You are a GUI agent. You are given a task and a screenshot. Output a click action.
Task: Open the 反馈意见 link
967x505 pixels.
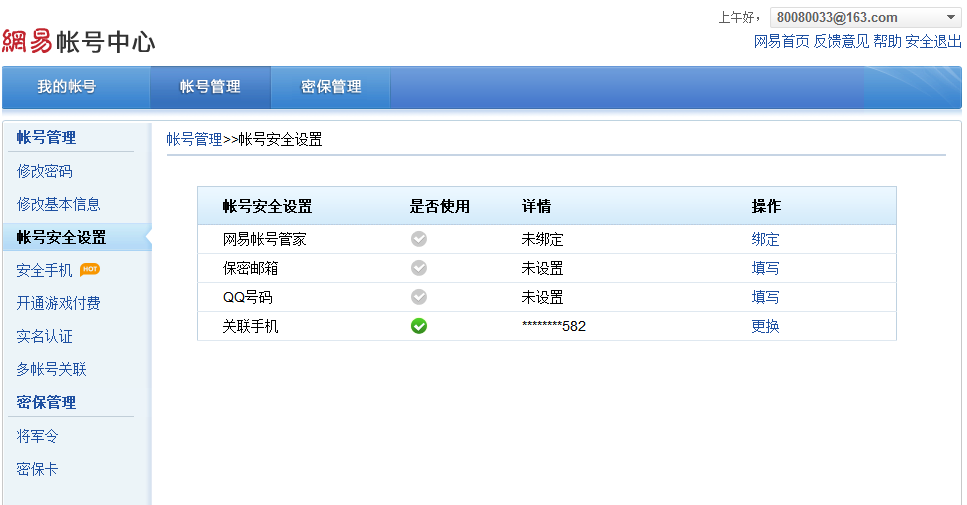click(841, 41)
